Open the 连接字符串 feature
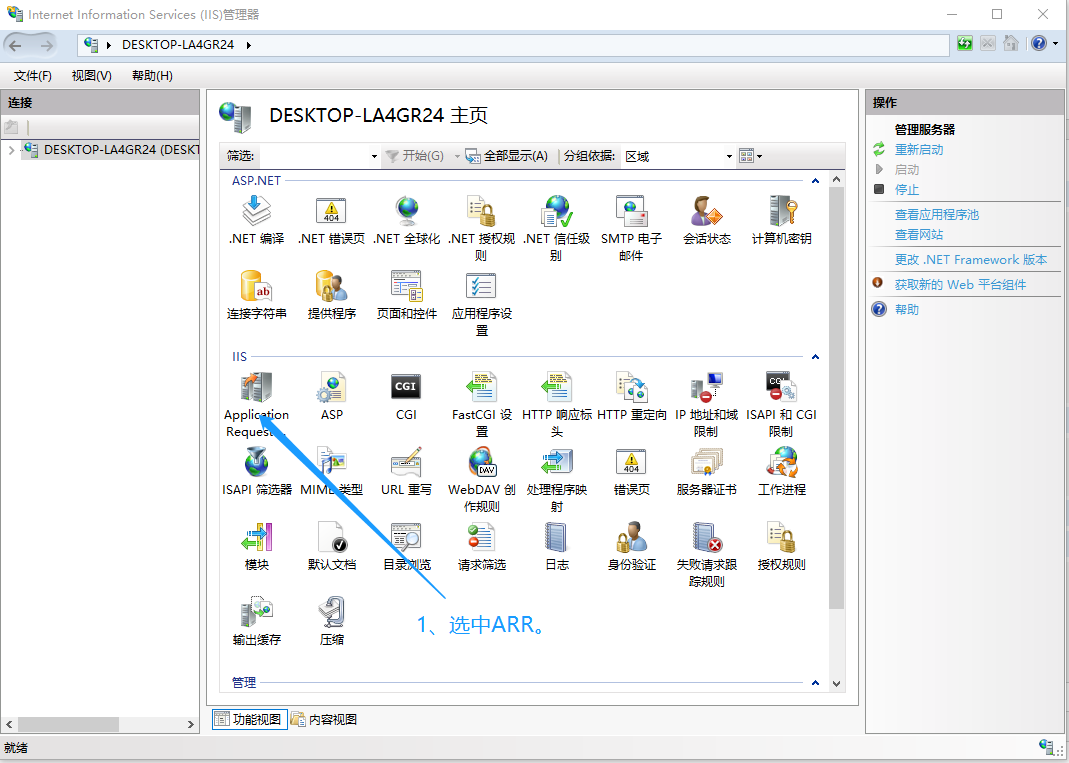 (x=256, y=295)
